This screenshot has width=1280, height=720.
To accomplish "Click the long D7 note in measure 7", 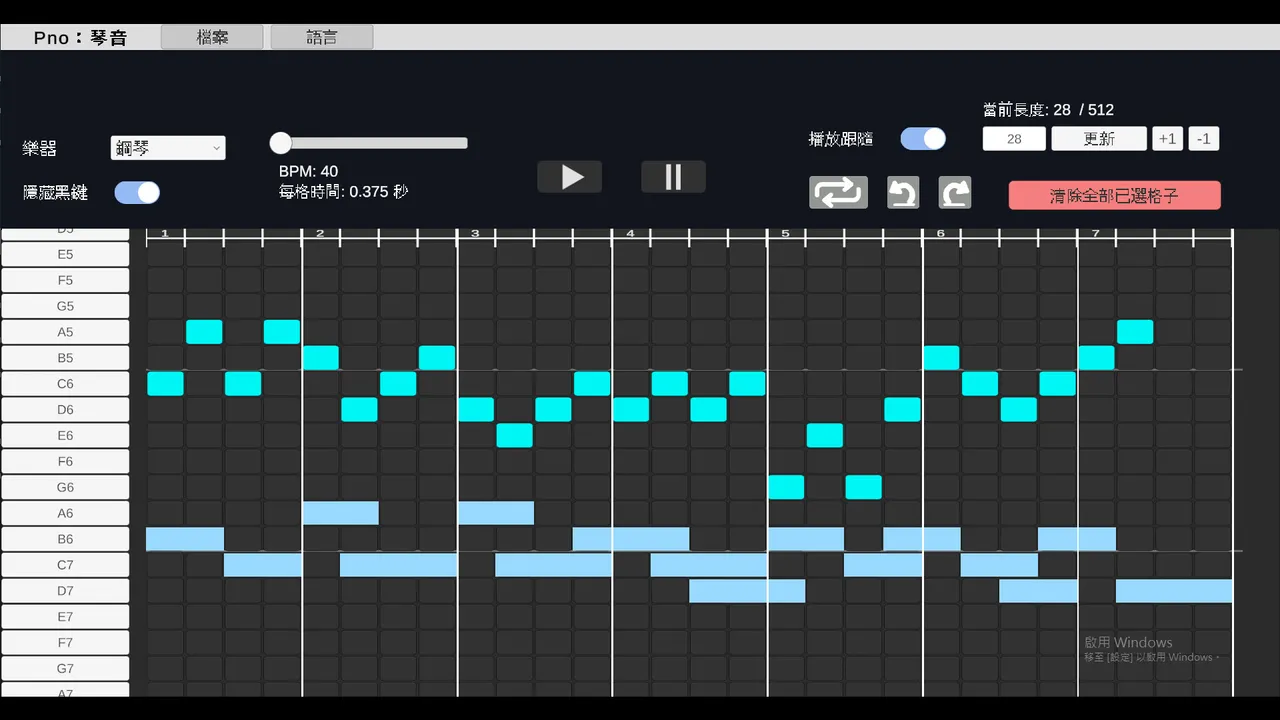I will tap(1174, 591).
